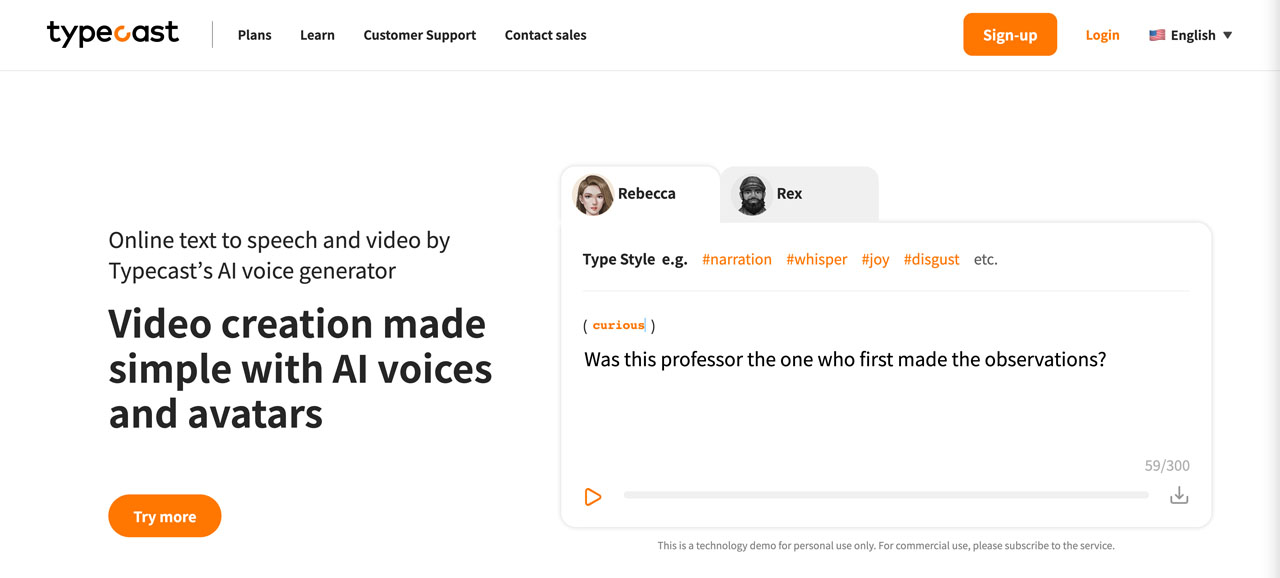Click the Sign-up button
This screenshot has width=1280, height=578.
click(x=1010, y=34)
